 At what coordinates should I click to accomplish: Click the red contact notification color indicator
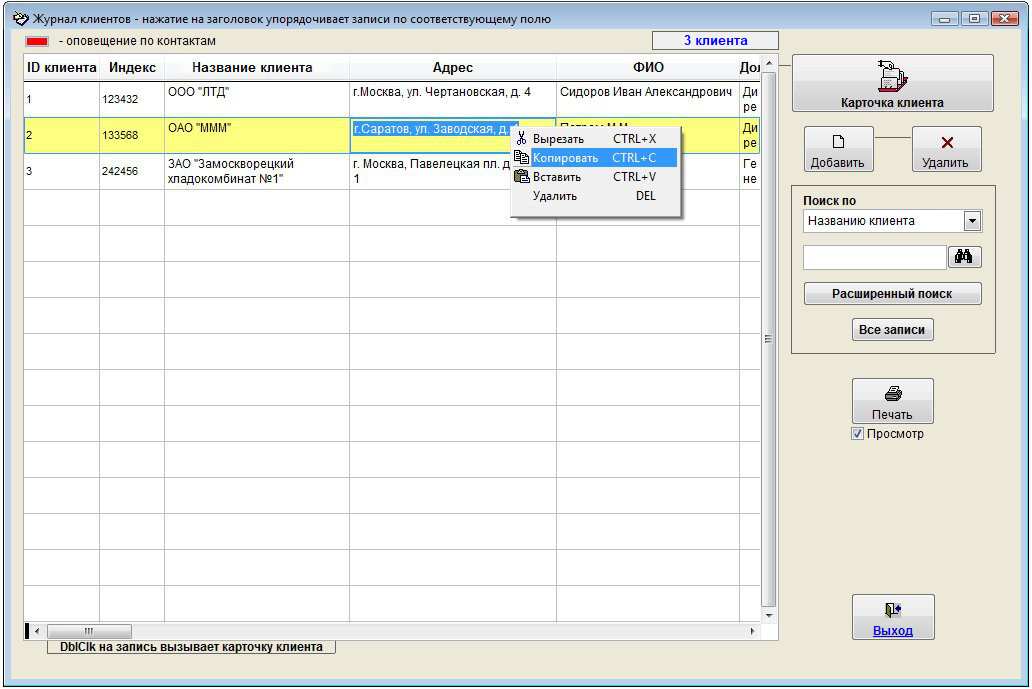[37, 41]
